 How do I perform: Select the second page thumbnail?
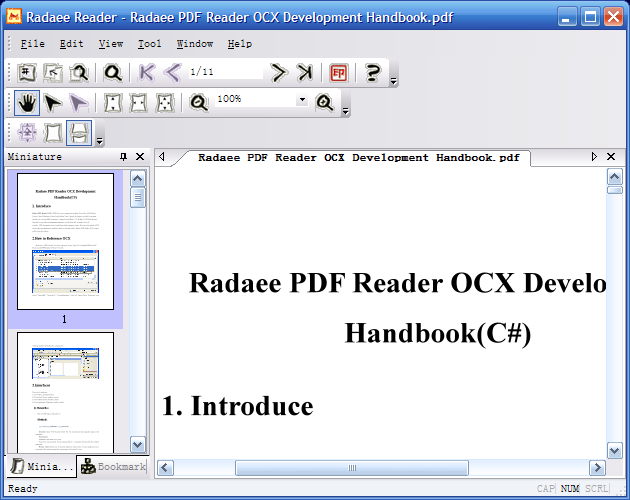coord(65,393)
